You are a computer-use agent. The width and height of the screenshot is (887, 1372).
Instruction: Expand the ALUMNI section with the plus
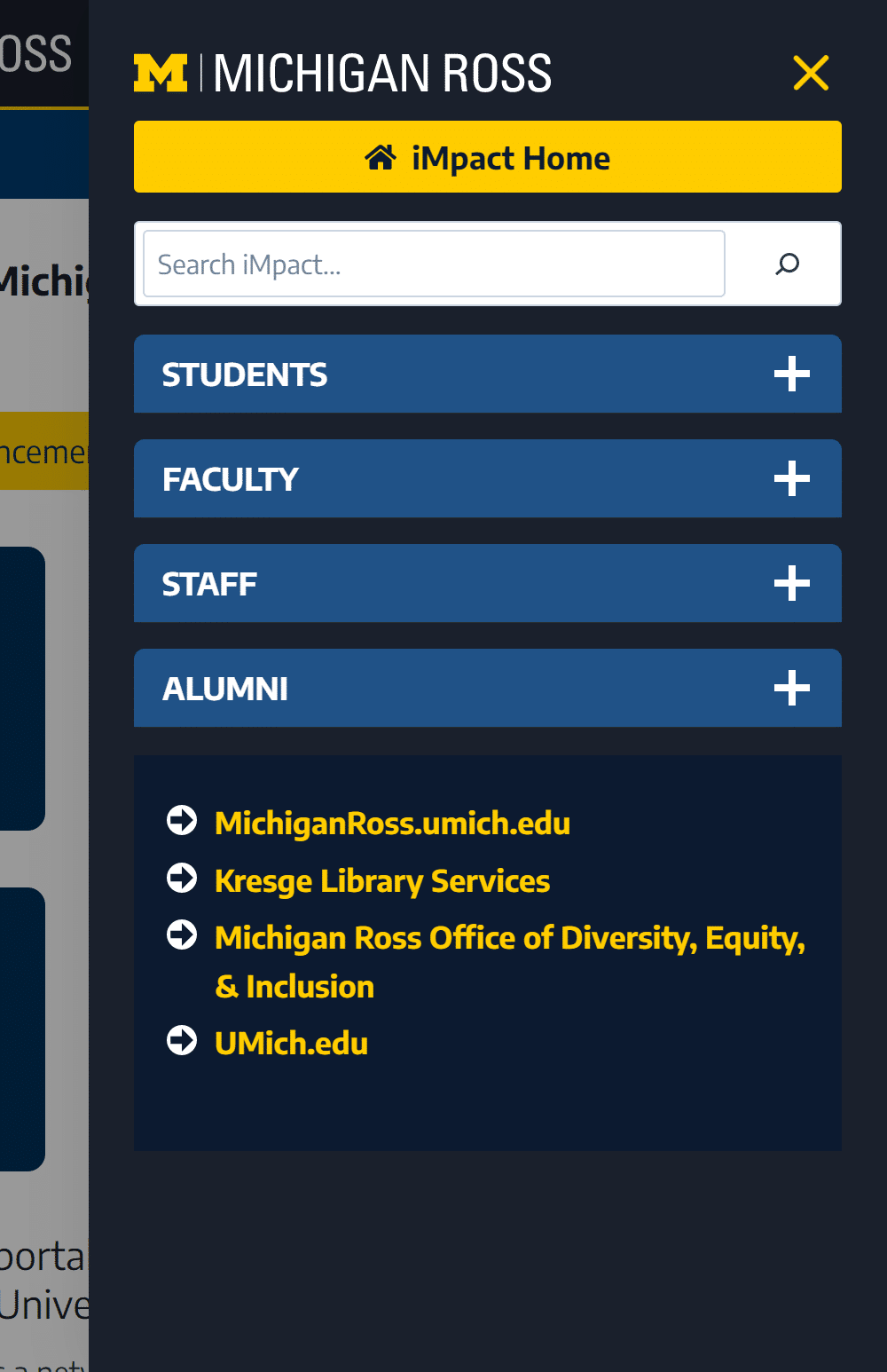[x=792, y=688]
